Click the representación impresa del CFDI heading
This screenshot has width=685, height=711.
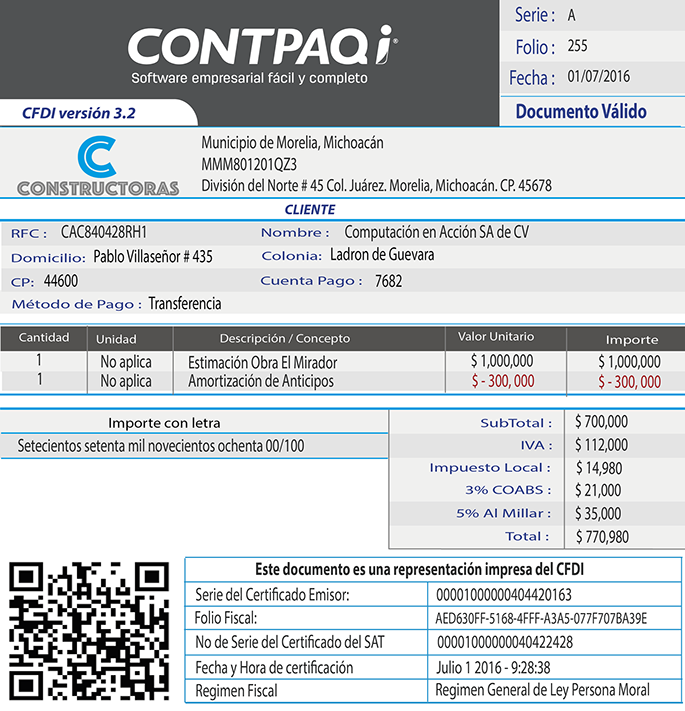click(419, 570)
